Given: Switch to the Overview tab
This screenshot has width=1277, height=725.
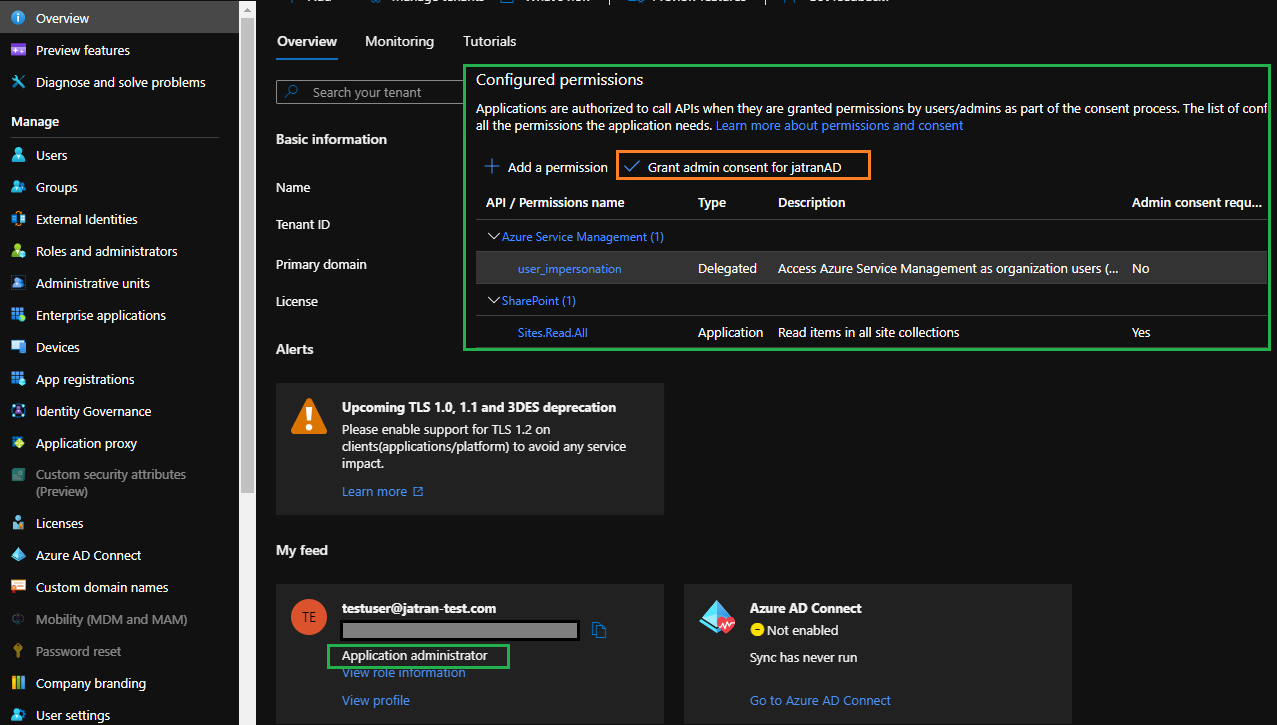Looking at the screenshot, I should coord(307,41).
